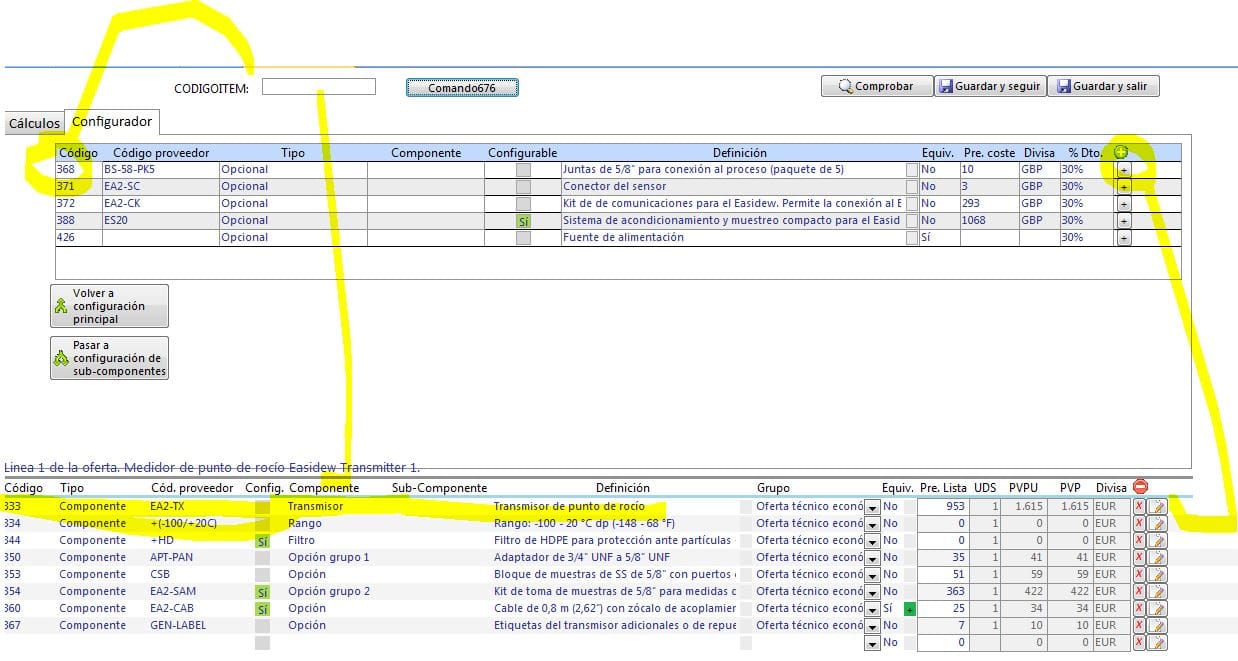Click the red remove icon beside the Divisa header
This screenshot has height=661, width=1238.
click(1140, 487)
